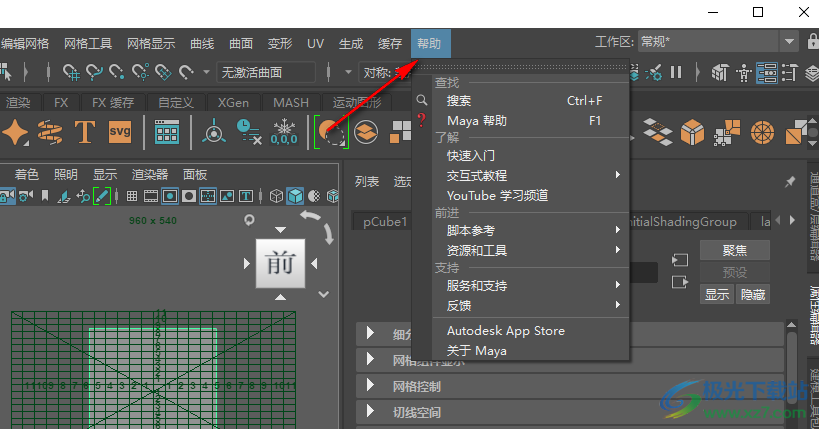
Task: Switch to the MASH shelf tab
Action: pos(291,102)
